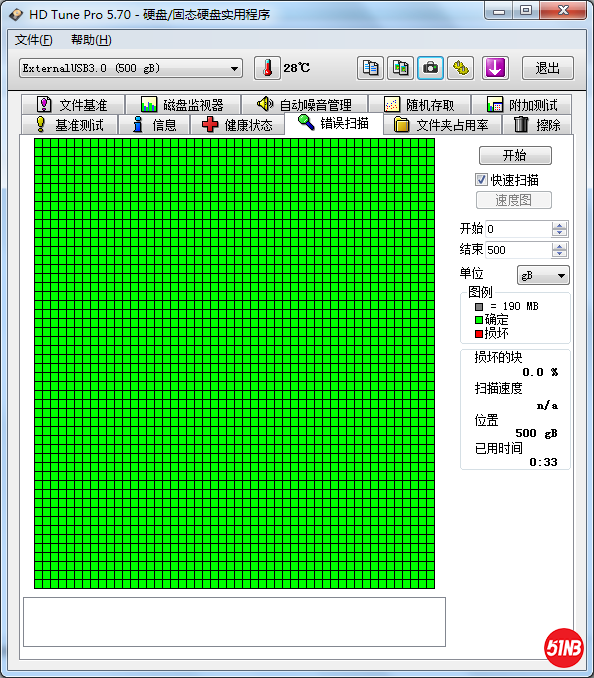Screen dimensions: 594x678
Task: Click the 开始 value input field
Action: tap(518, 229)
